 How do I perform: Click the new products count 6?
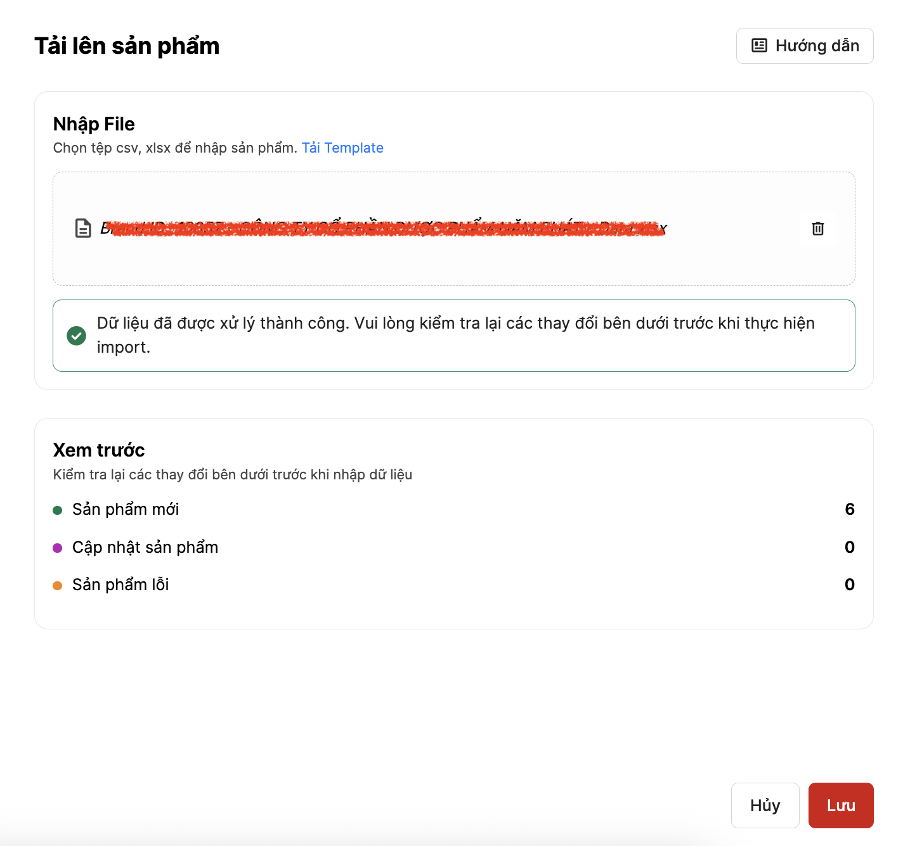click(849, 510)
